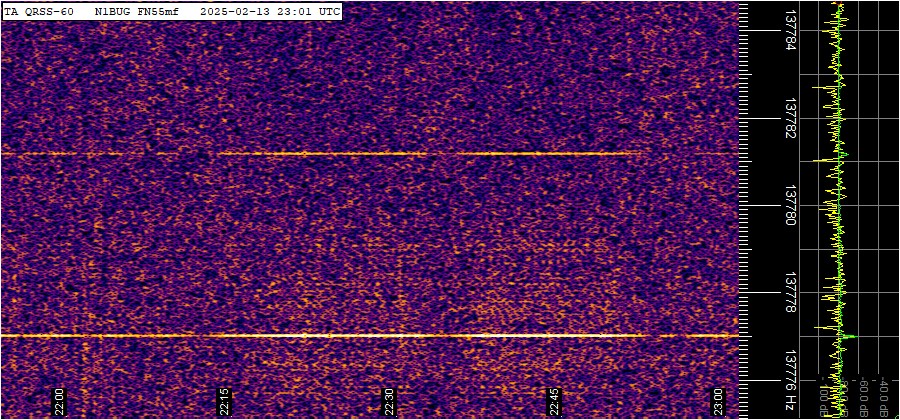Select the 137778 frequency scale label
The image size is (900, 420).
click(x=791, y=293)
